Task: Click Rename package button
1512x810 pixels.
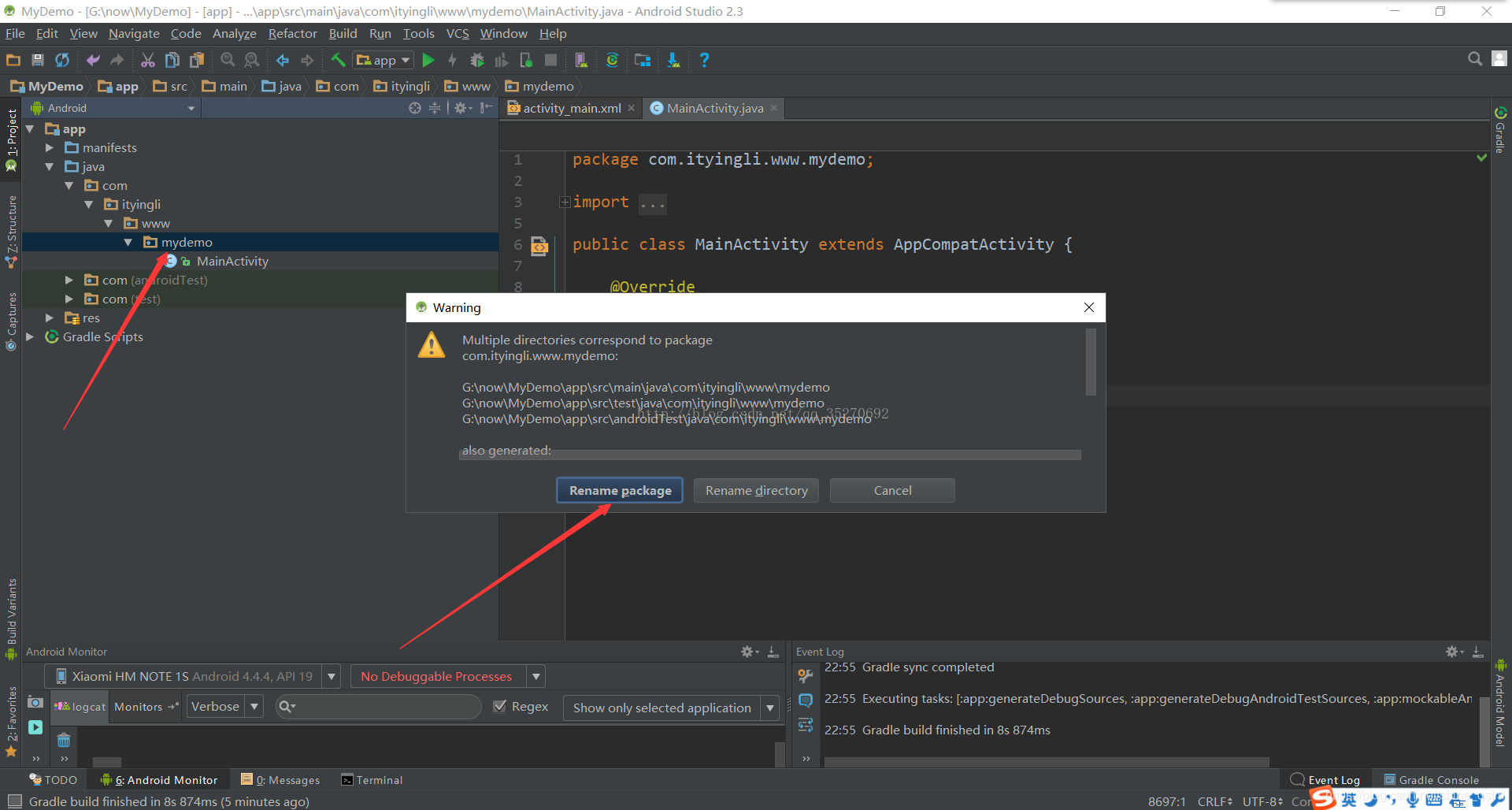Action: point(621,490)
